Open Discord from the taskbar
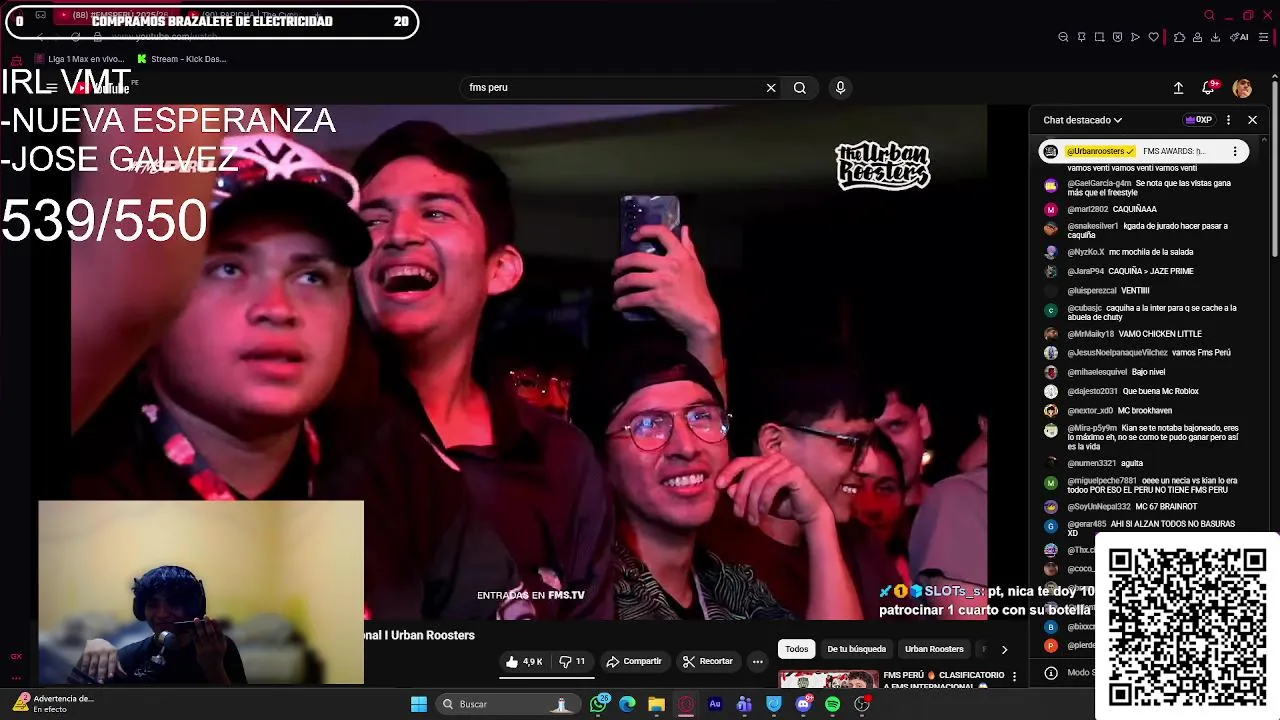Viewport: 1280px width, 720px height. [803, 704]
